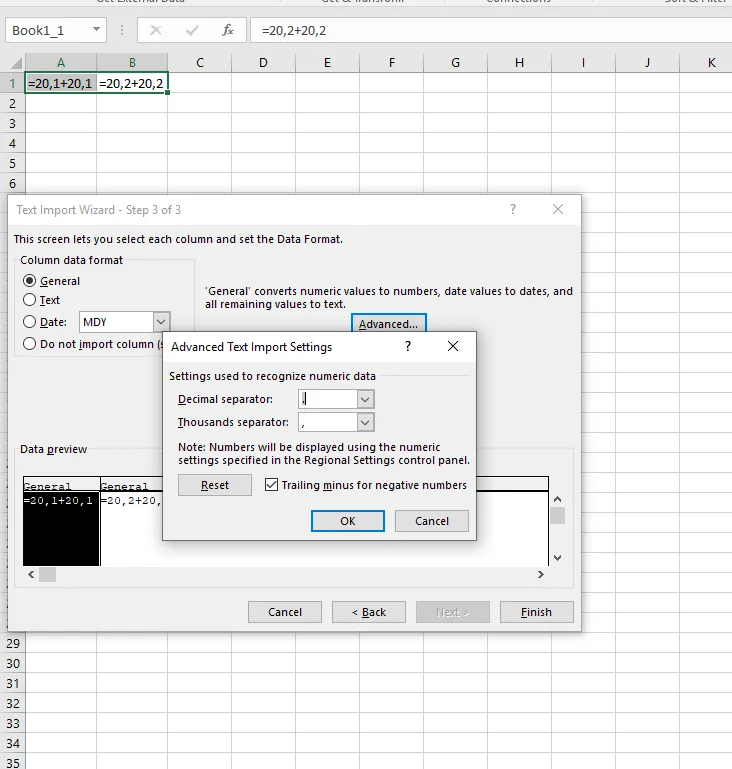Click data preview scroll right arrow

(x=541, y=574)
